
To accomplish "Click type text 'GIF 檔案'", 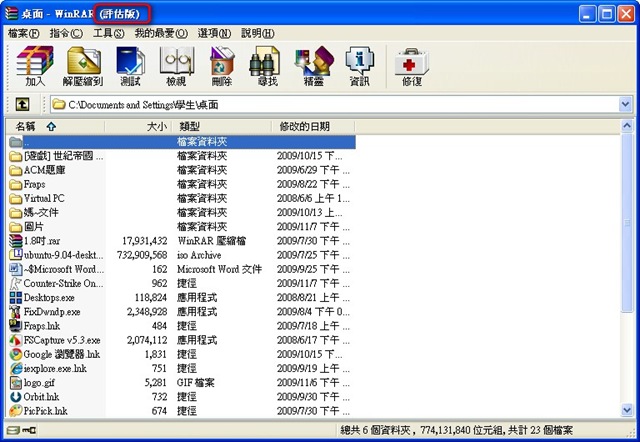I will (196, 382).
